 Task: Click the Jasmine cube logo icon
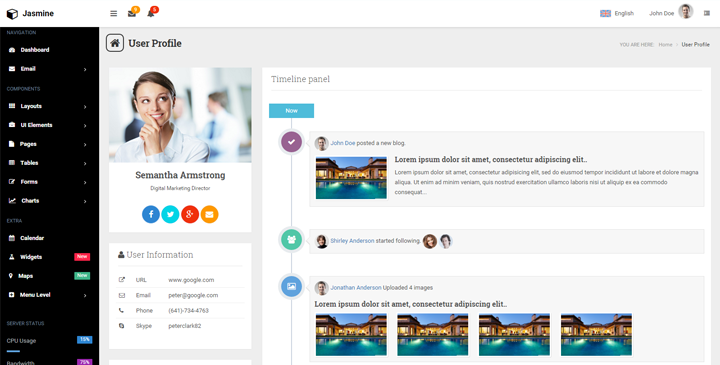click(12, 14)
